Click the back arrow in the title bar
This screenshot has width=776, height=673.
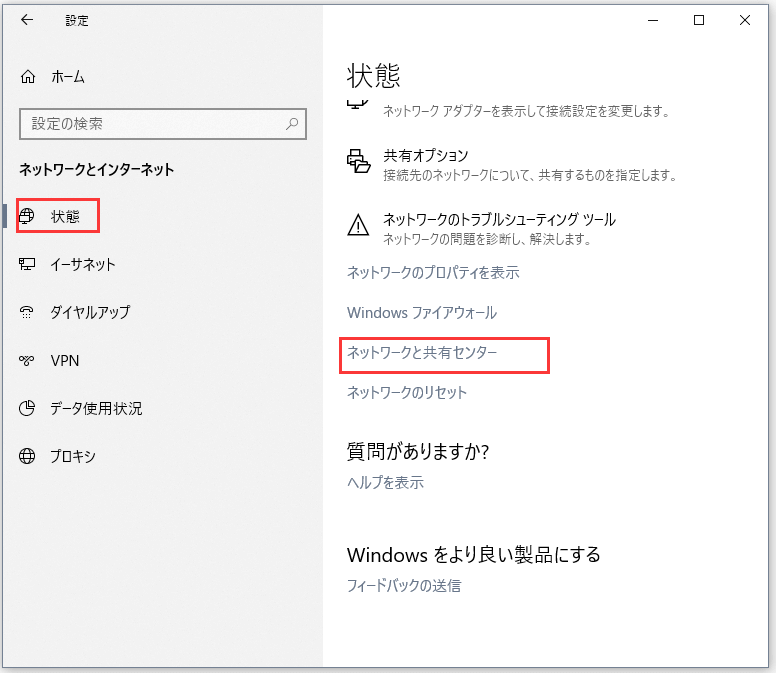(27, 20)
